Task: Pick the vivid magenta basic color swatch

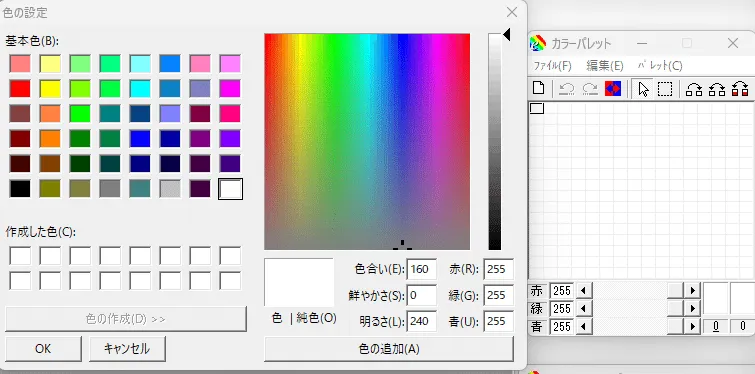Action: coord(230,89)
